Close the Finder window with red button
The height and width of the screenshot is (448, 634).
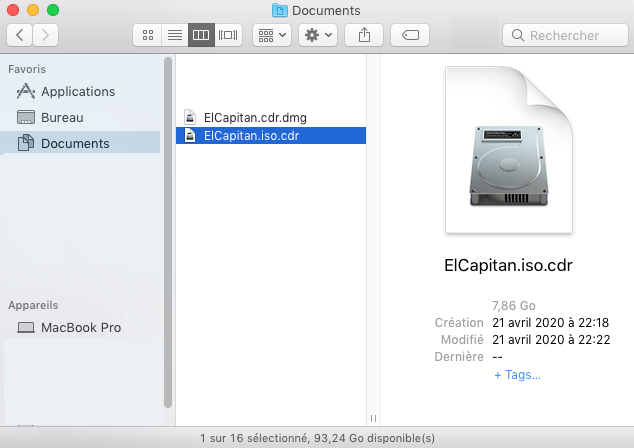click(13, 10)
